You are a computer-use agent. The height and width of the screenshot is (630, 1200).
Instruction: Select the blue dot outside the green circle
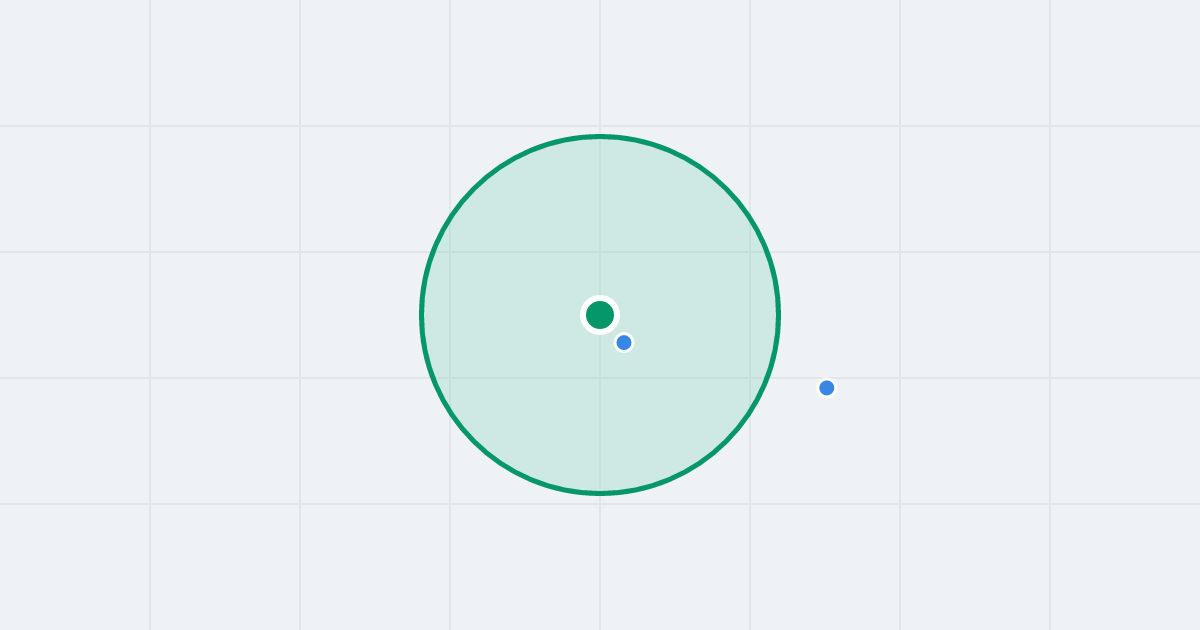tap(827, 388)
